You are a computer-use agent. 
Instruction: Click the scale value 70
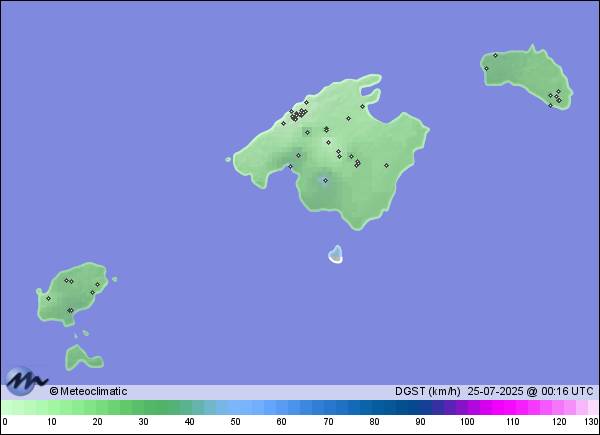pos(328,422)
